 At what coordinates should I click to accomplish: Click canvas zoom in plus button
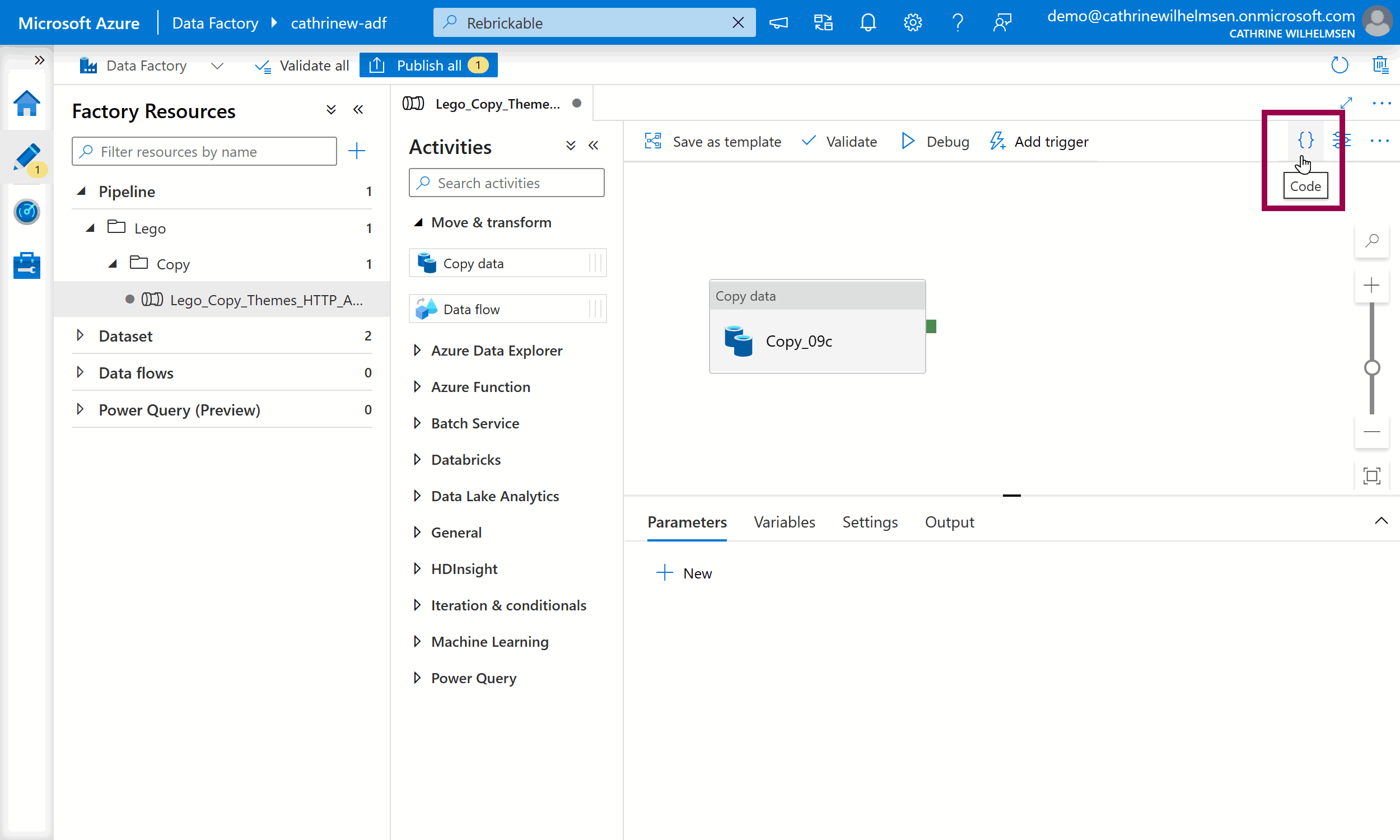1371,284
